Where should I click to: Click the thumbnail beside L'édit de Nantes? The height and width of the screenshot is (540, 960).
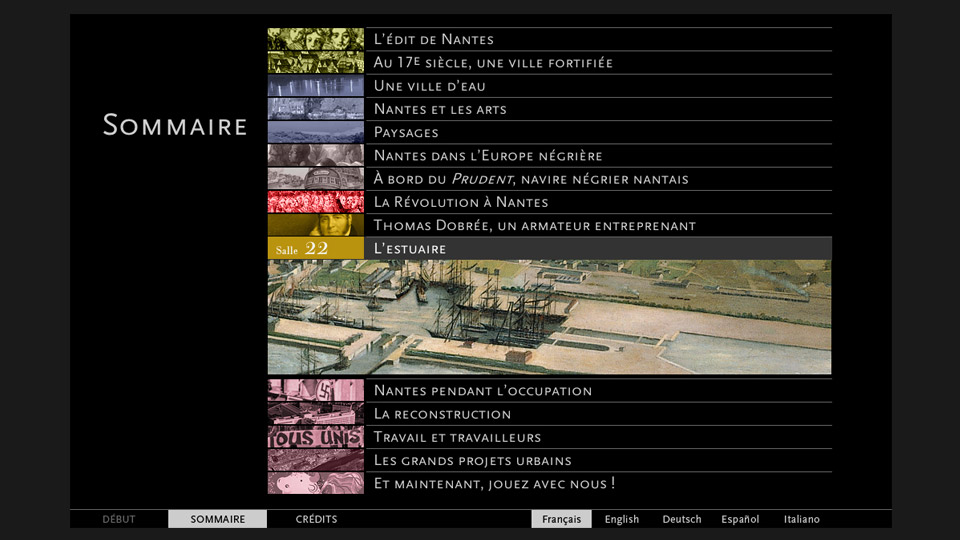pos(316,39)
